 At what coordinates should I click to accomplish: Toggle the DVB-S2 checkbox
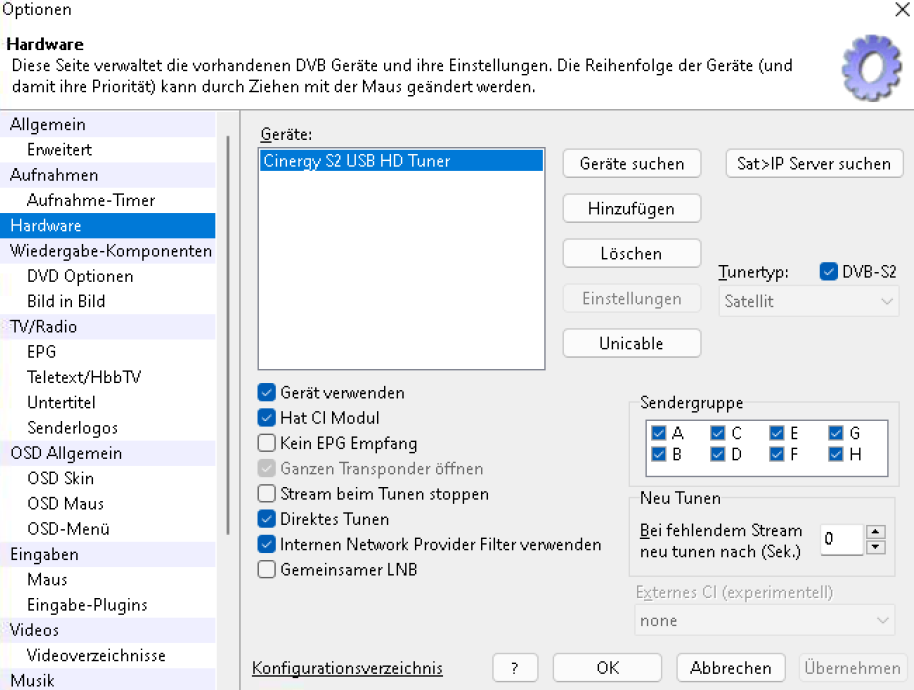(828, 272)
